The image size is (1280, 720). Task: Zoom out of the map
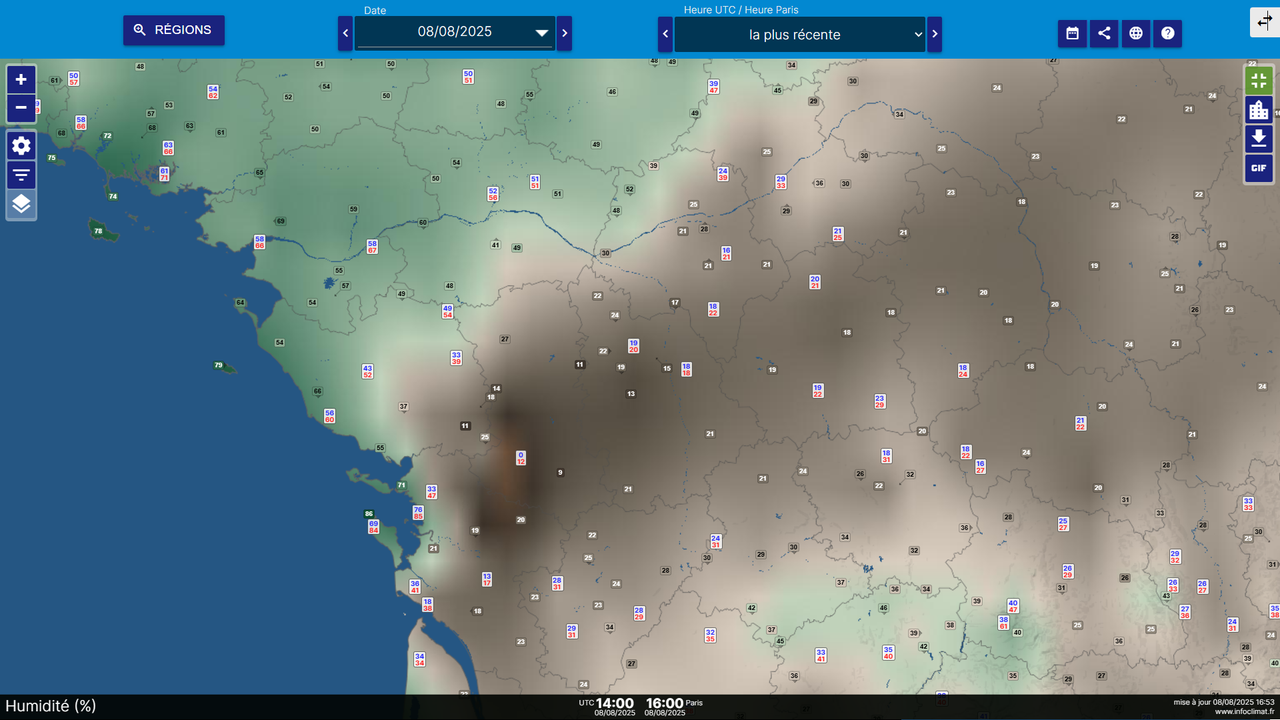coord(21,108)
